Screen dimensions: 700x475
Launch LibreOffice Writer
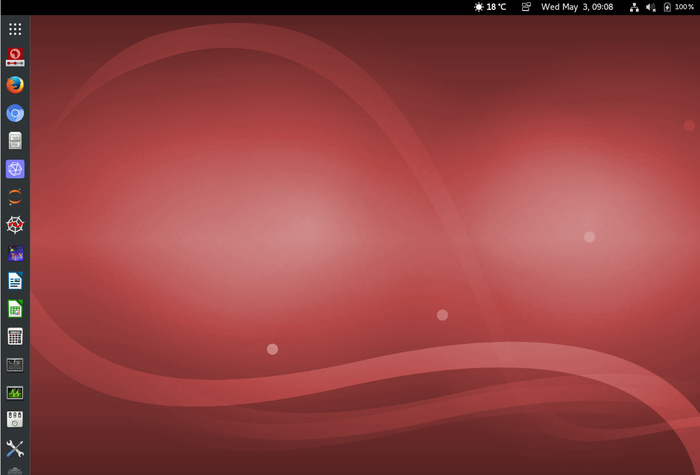coord(15,281)
